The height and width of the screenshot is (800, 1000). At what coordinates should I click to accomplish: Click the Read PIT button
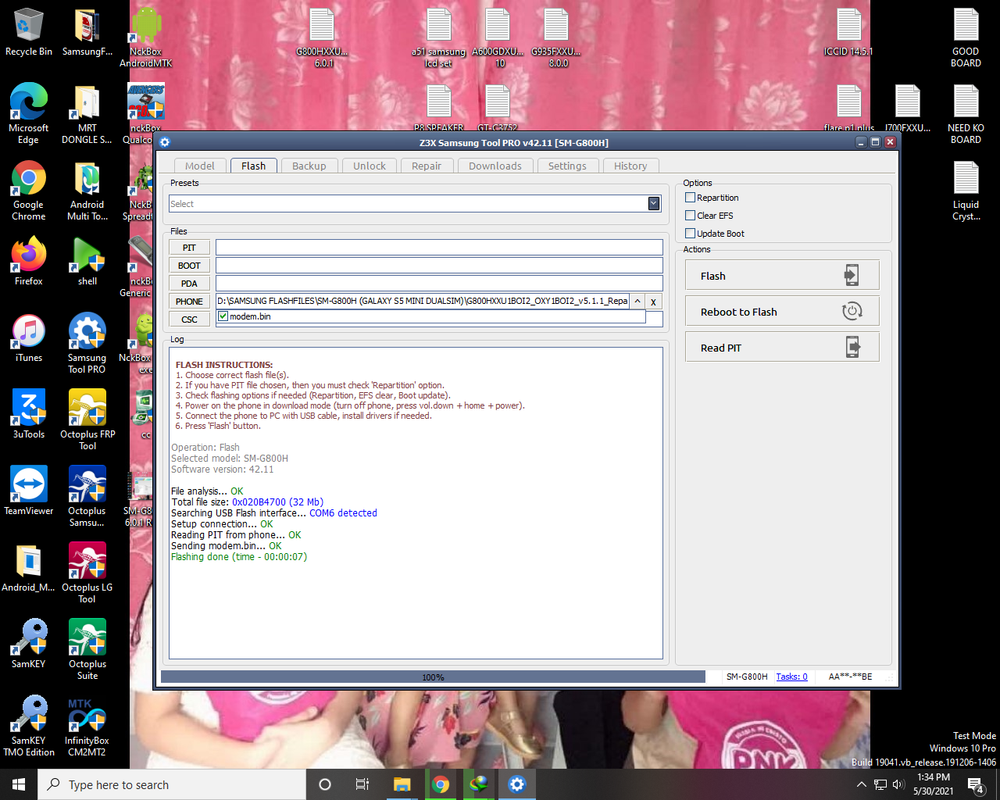pyautogui.click(x=782, y=347)
